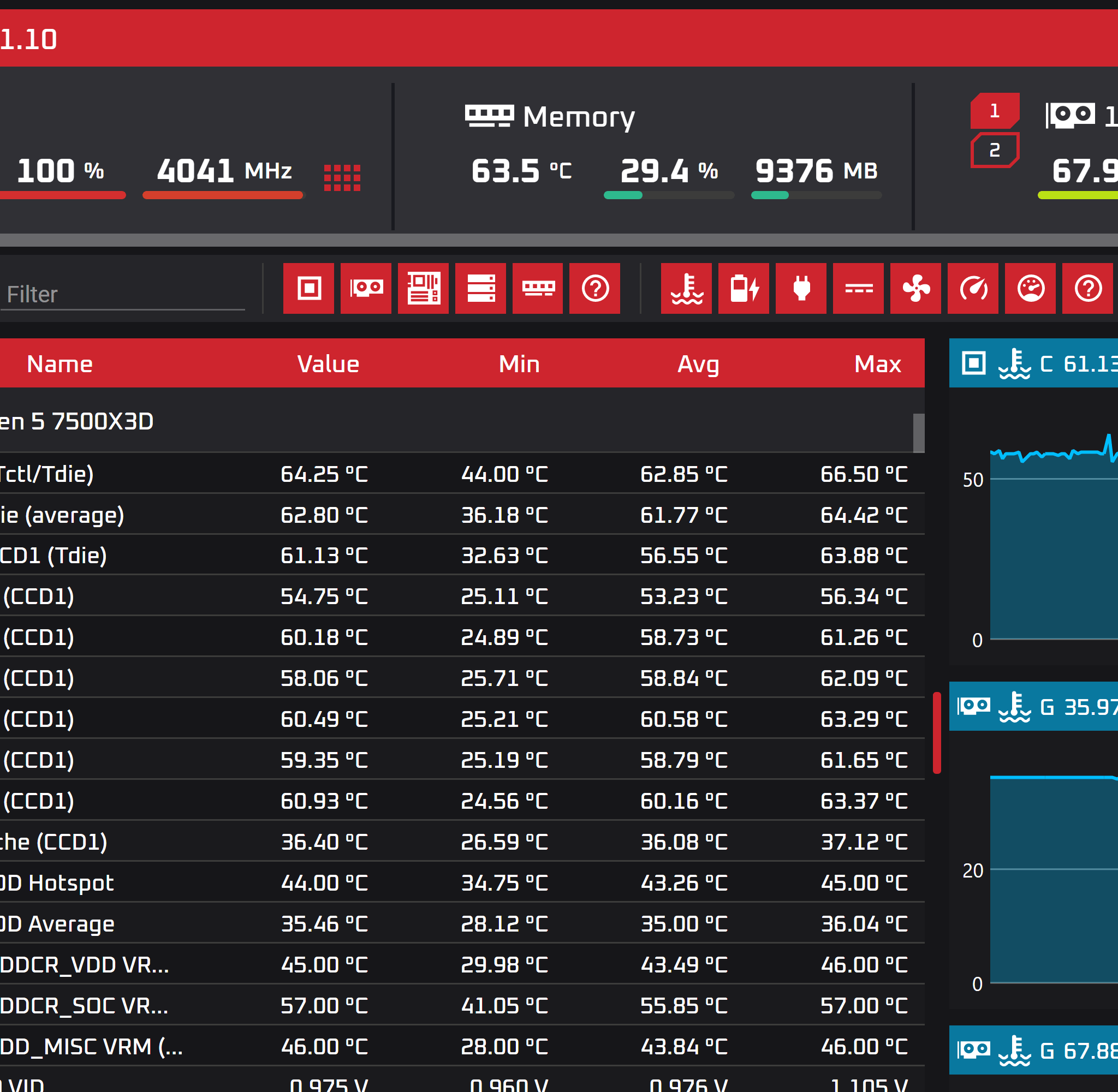Click the memory module filter icon
Screen dimensions: 1118x1092
click(538, 288)
